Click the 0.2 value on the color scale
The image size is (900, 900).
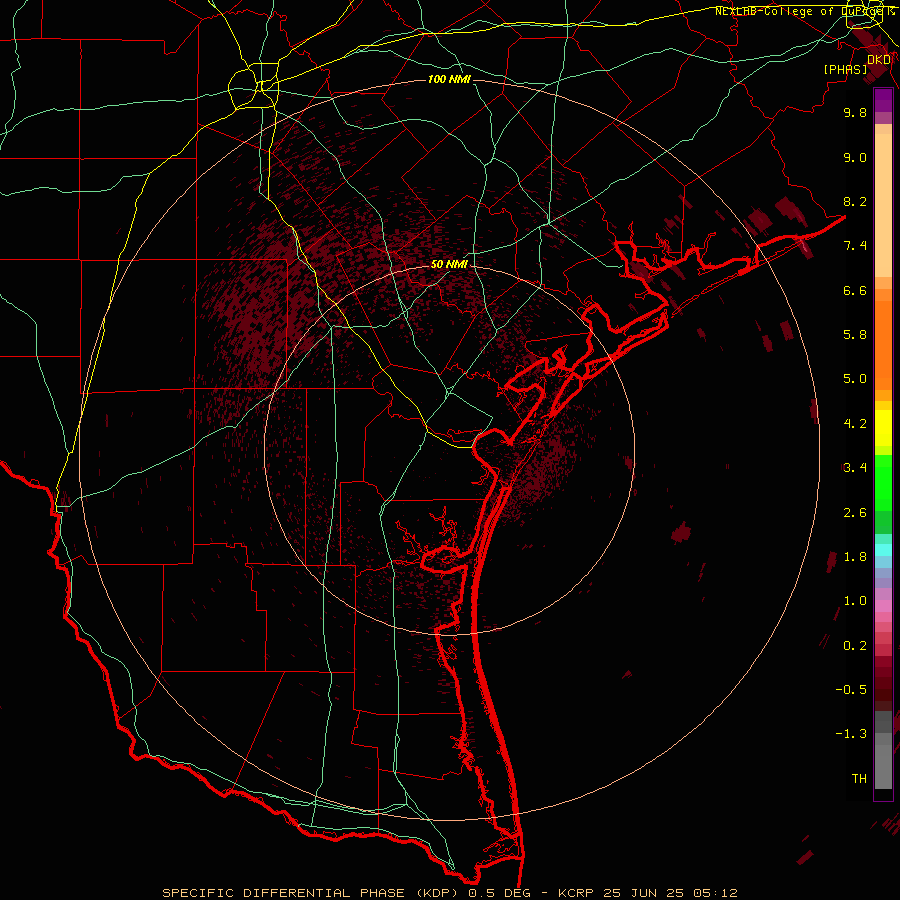tap(855, 646)
